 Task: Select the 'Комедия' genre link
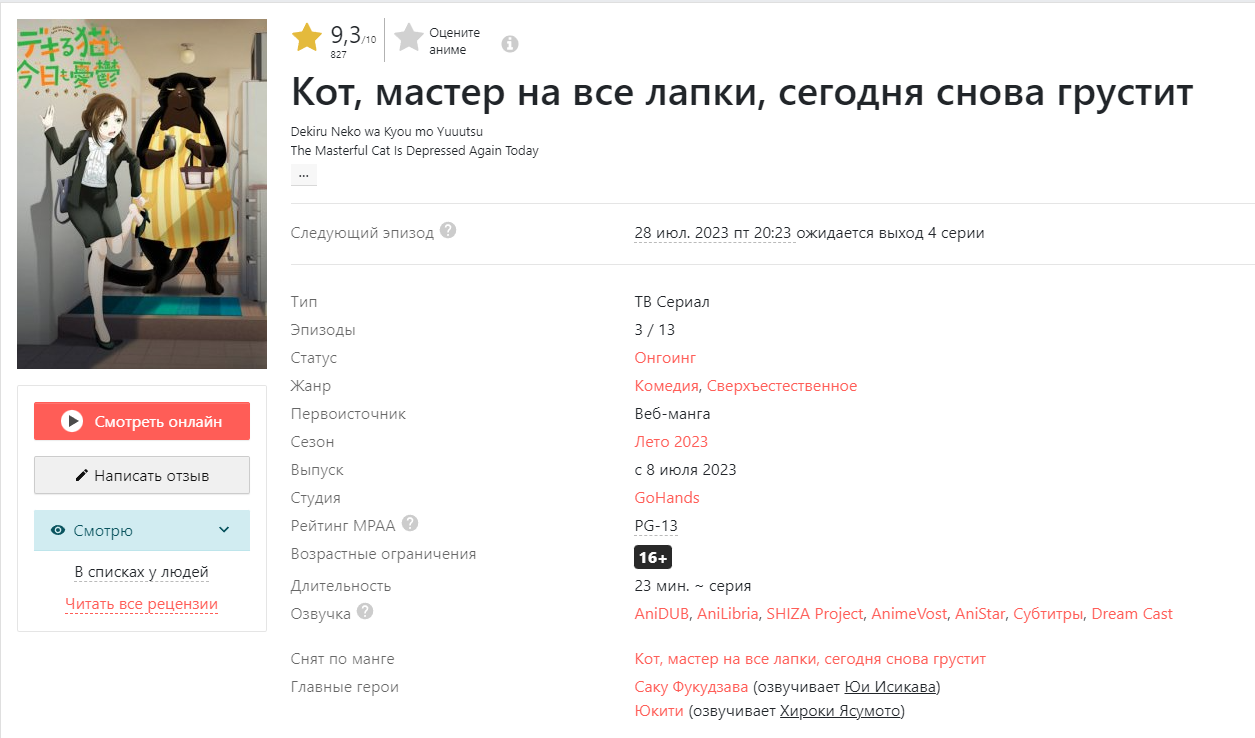coord(666,386)
